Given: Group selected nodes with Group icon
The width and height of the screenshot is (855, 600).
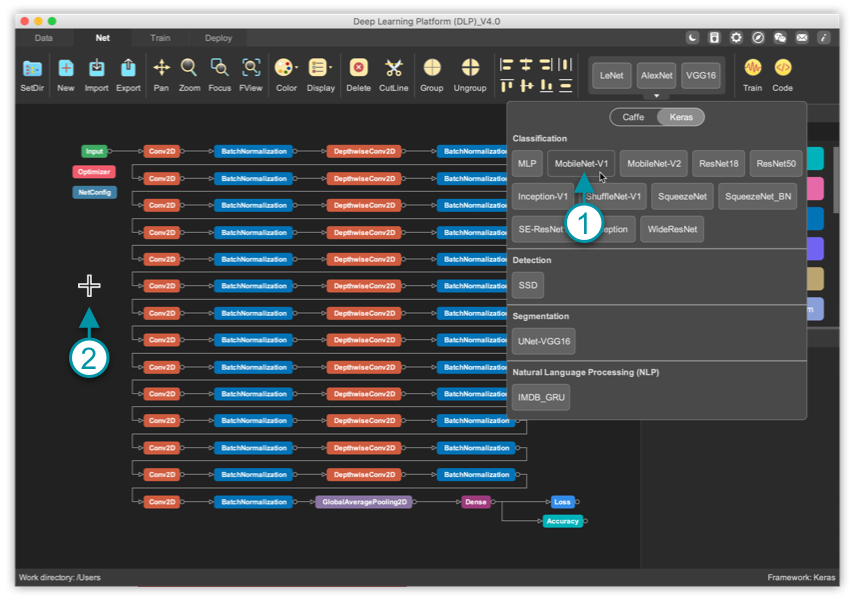Looking at the screenshot, I should tap(431, 69).
